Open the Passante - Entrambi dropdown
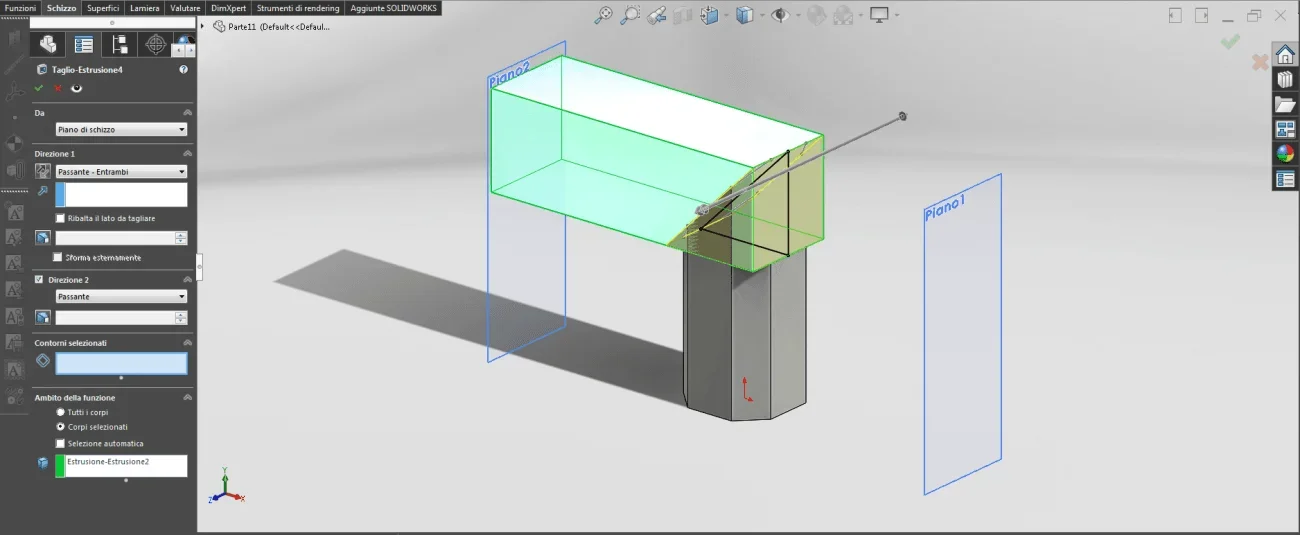The width and height of the screenshot is (1300, 535). [x=121, y=171]
